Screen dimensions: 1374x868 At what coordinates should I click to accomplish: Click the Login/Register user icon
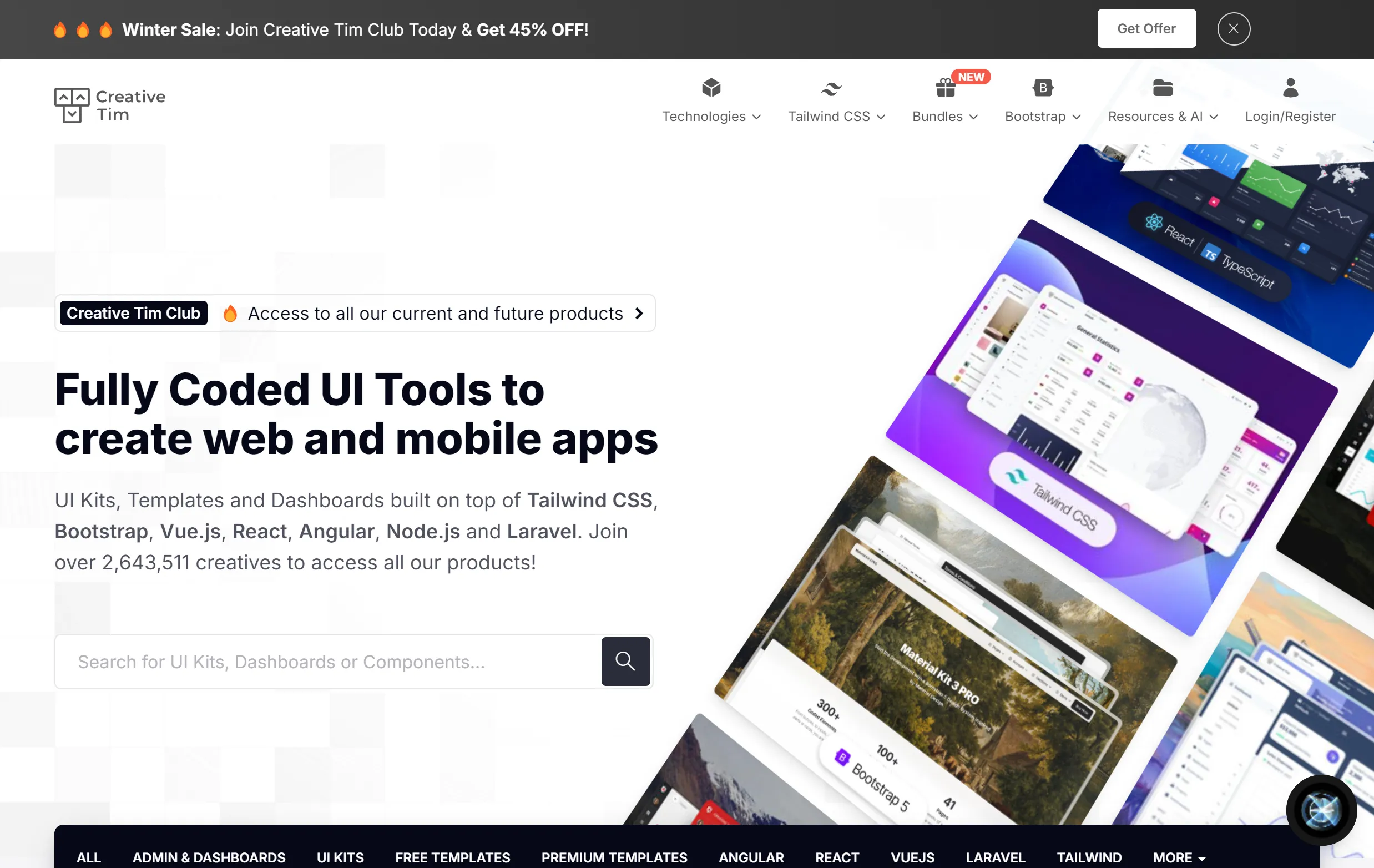pos(1290,88)
